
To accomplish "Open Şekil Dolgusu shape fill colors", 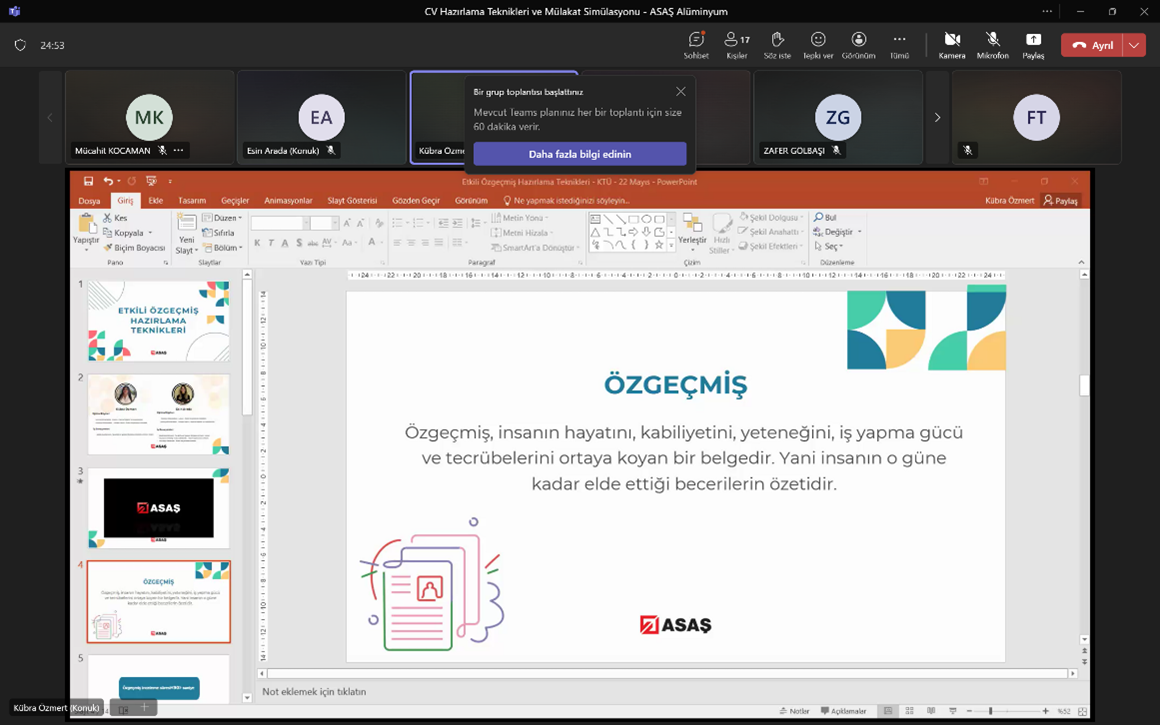I will [771, 218].
